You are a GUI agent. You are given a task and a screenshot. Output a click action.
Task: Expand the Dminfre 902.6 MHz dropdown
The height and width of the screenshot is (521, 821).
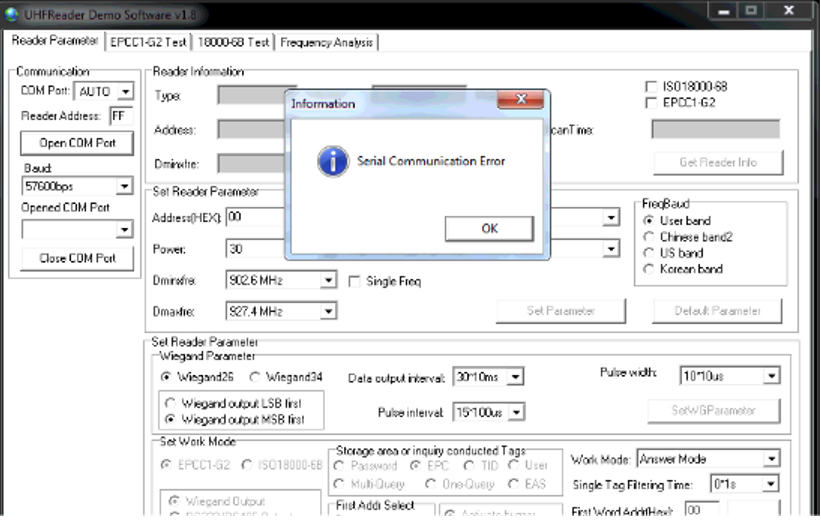328,281
